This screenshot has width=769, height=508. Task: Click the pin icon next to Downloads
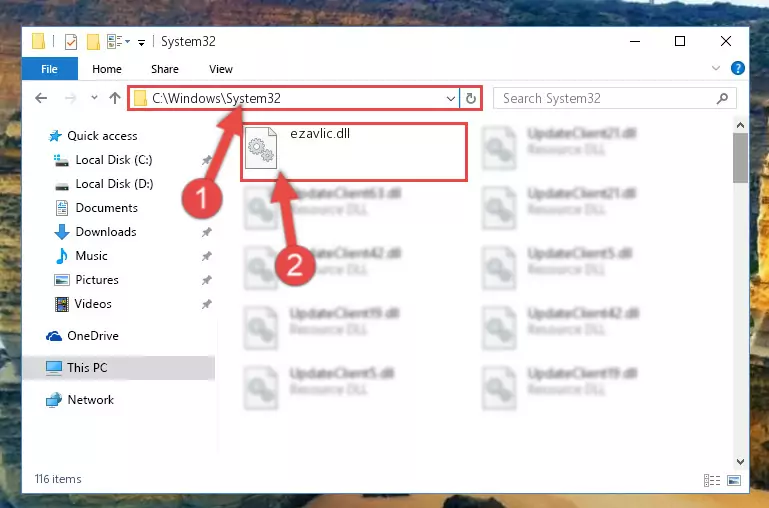tap(206, 232)
